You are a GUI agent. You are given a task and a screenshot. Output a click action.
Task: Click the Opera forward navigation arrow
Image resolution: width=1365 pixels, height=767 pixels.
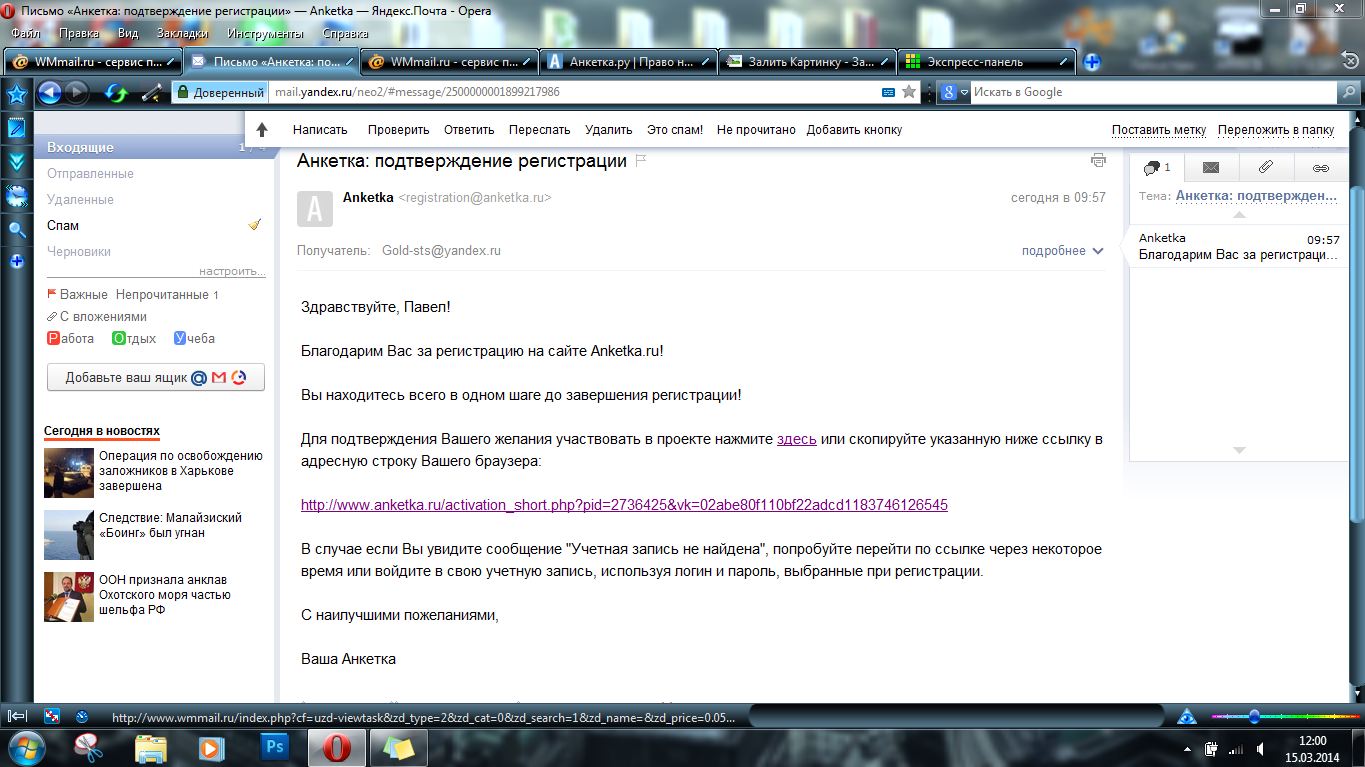pos(76,93)
